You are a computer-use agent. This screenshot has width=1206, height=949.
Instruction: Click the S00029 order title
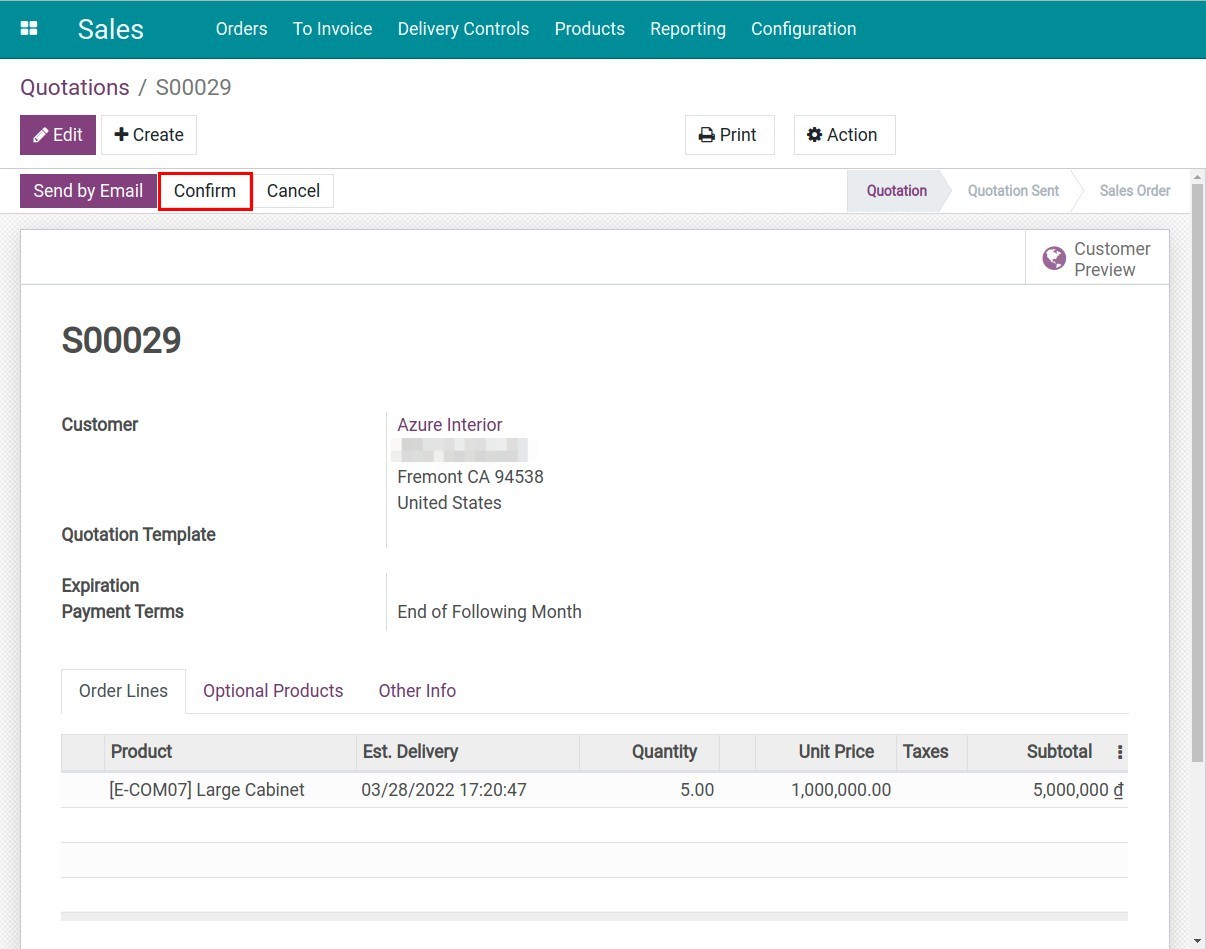coord(121,341)
